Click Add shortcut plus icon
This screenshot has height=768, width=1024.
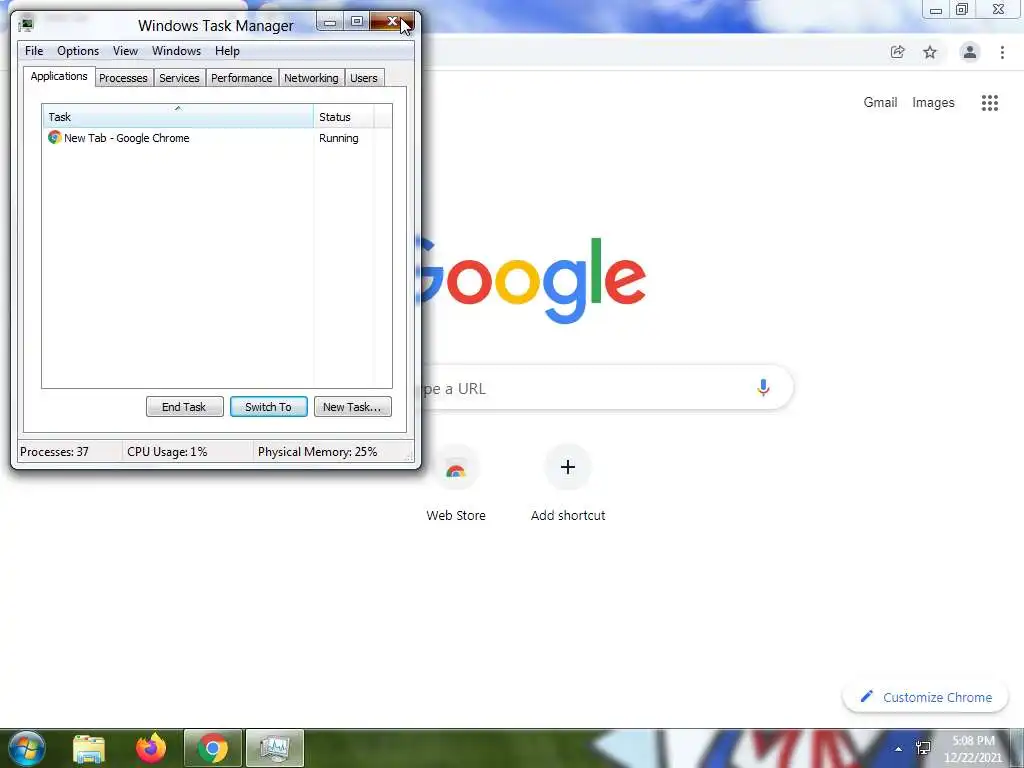568,468
